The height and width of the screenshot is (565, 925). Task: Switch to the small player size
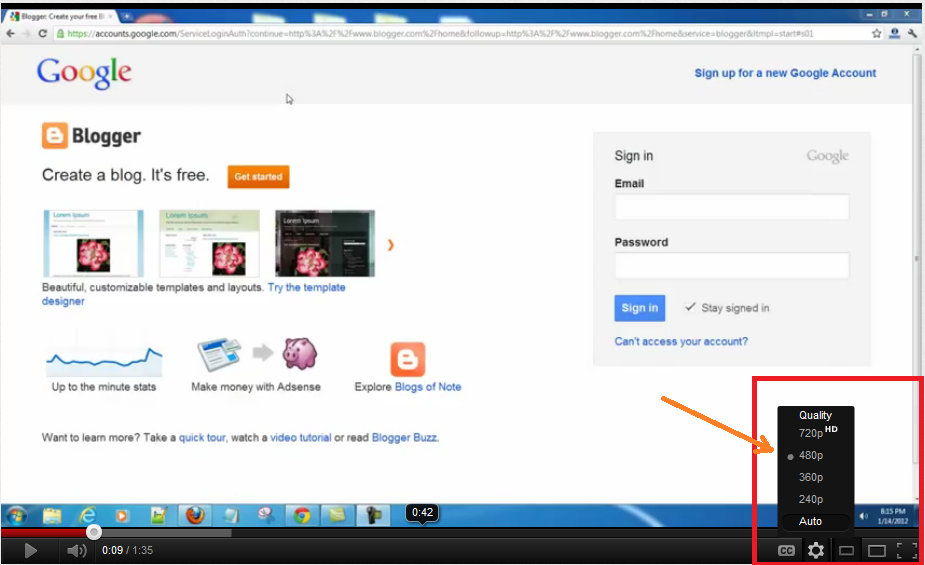847,551
